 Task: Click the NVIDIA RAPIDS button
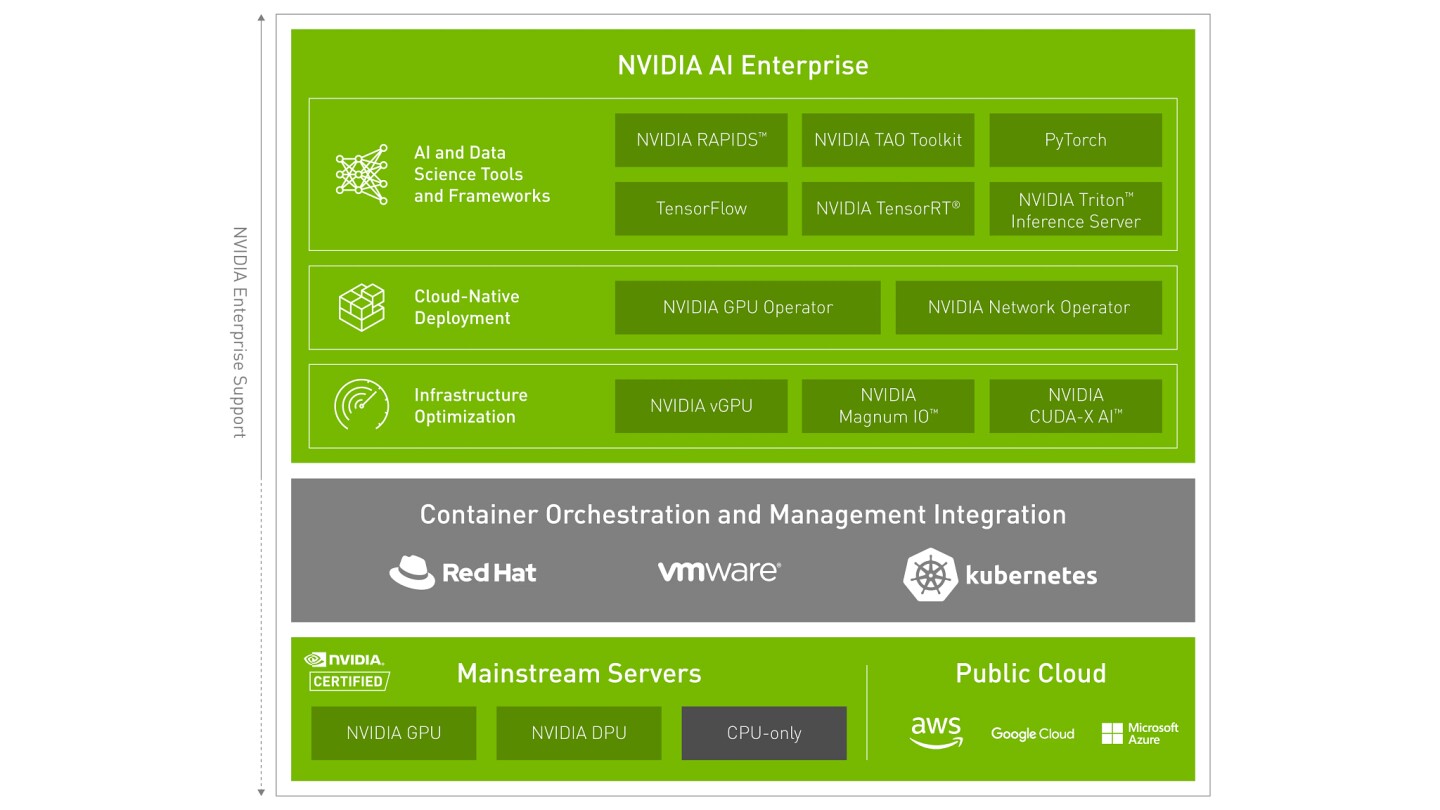tap(700, 140)
